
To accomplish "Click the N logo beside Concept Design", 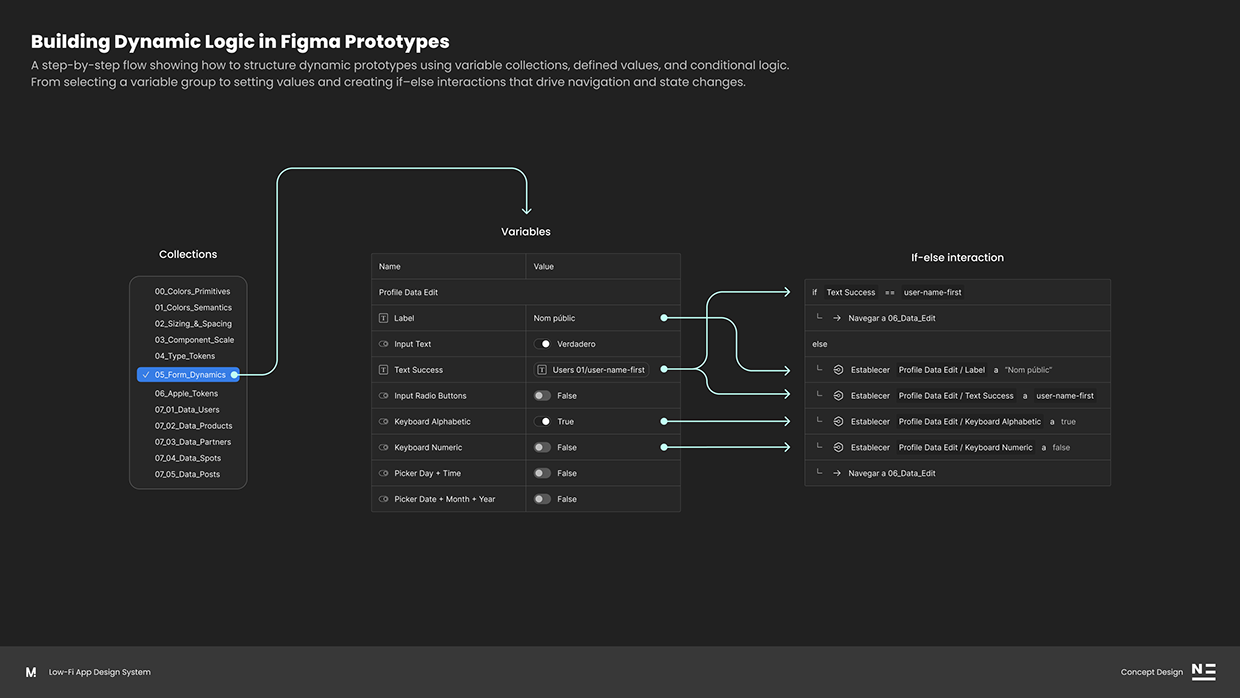I will (1204, 672).
